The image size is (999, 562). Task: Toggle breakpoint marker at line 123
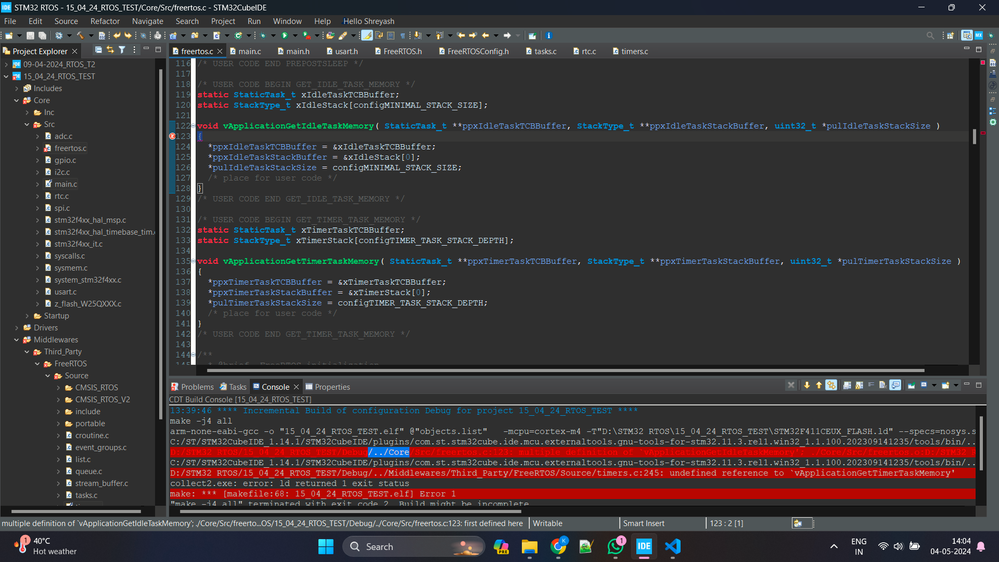tap(173, 136)
